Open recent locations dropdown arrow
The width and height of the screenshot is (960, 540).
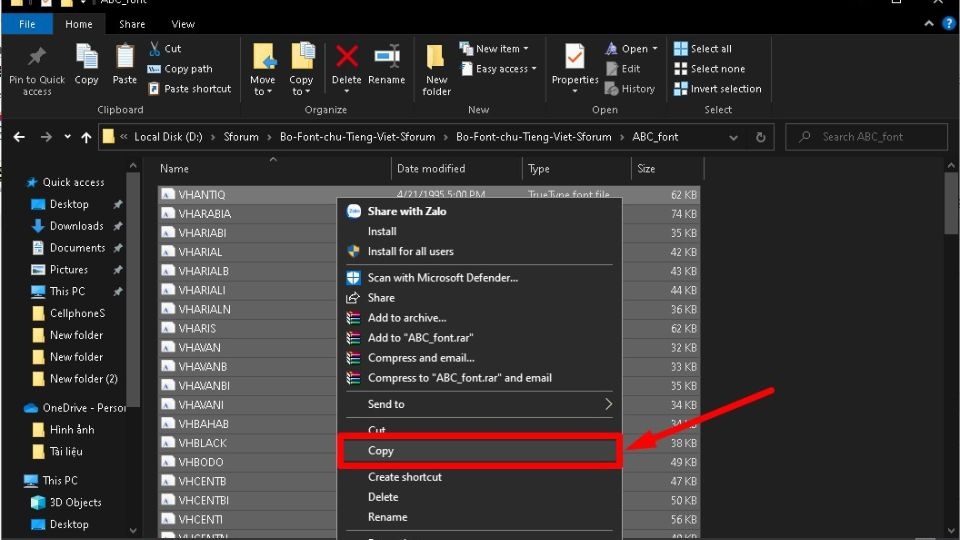click(x=67, y=137)
